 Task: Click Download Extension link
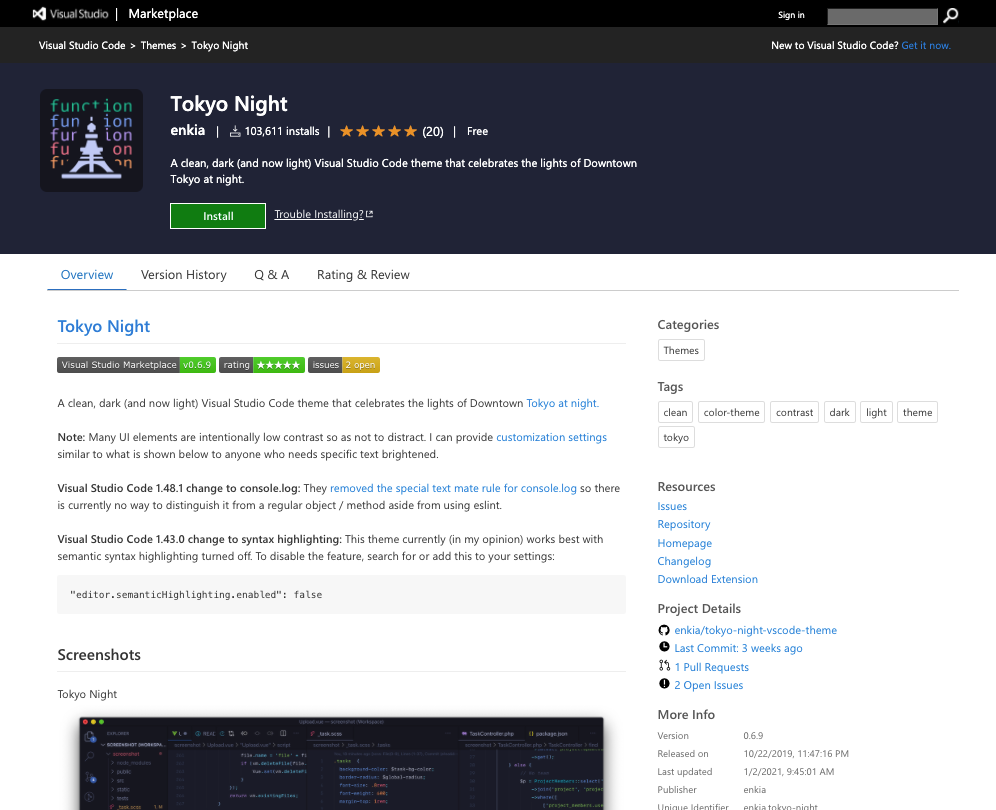[x=707, y=579]
